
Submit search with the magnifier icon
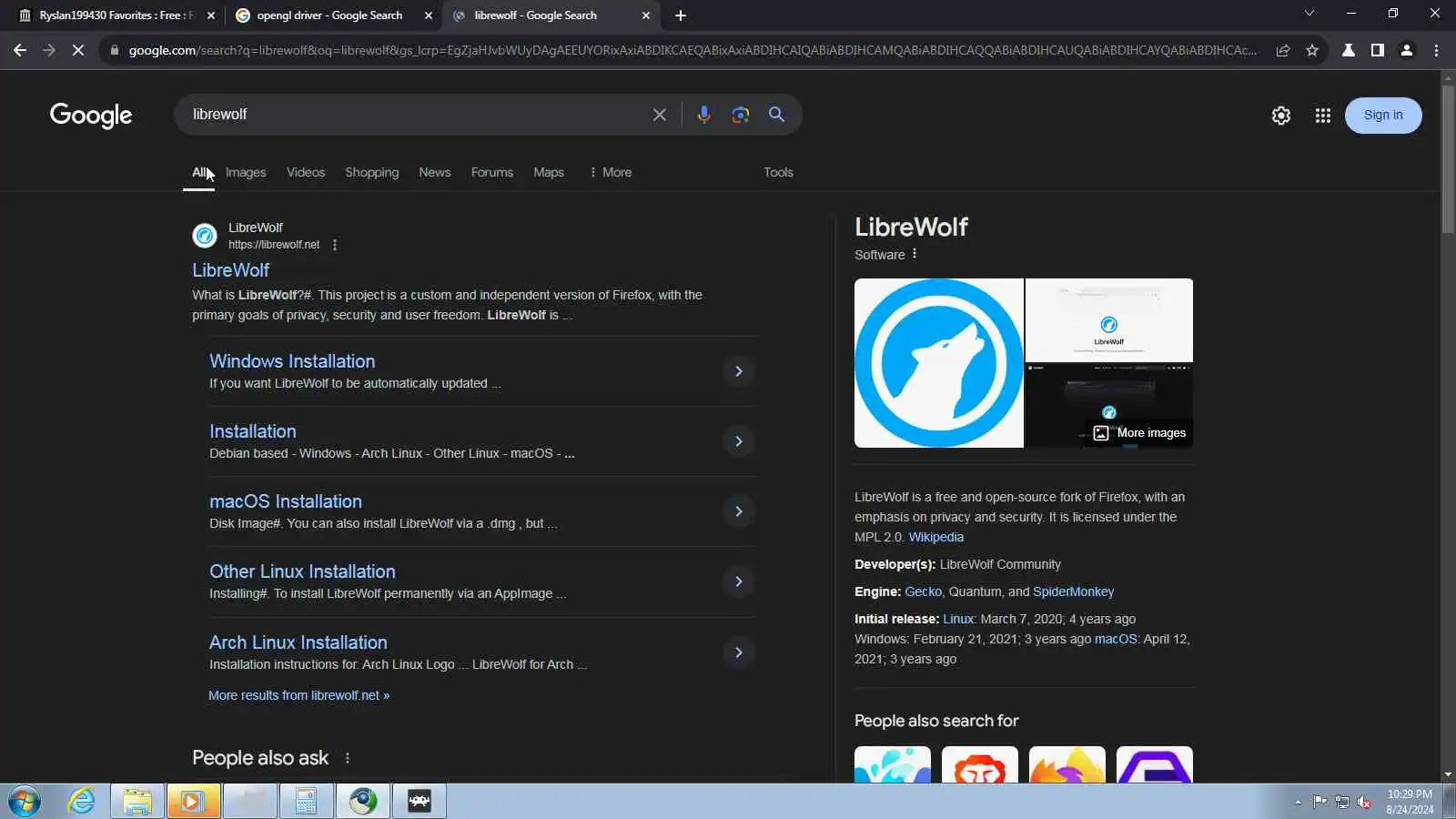click(776, 115)
